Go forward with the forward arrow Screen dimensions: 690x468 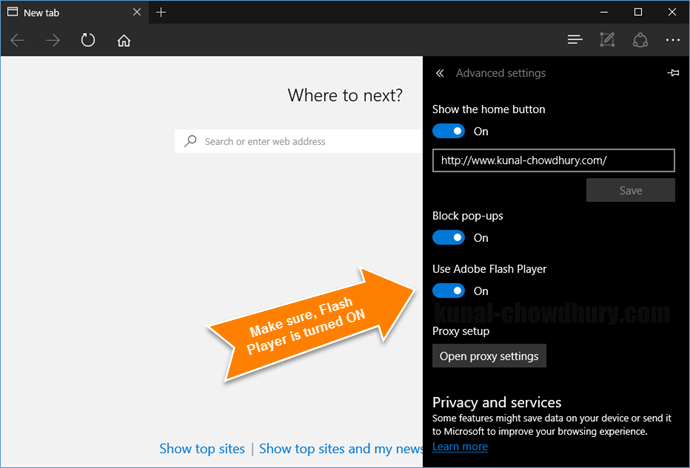click(x=53, y=40)
